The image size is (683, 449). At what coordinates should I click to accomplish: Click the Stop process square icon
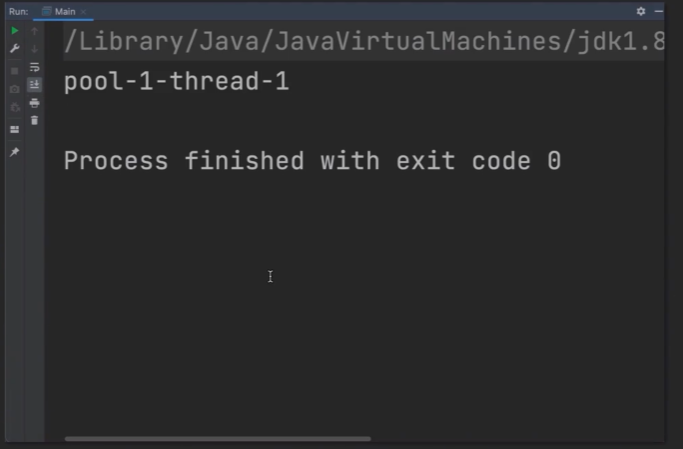pos(14,70)
